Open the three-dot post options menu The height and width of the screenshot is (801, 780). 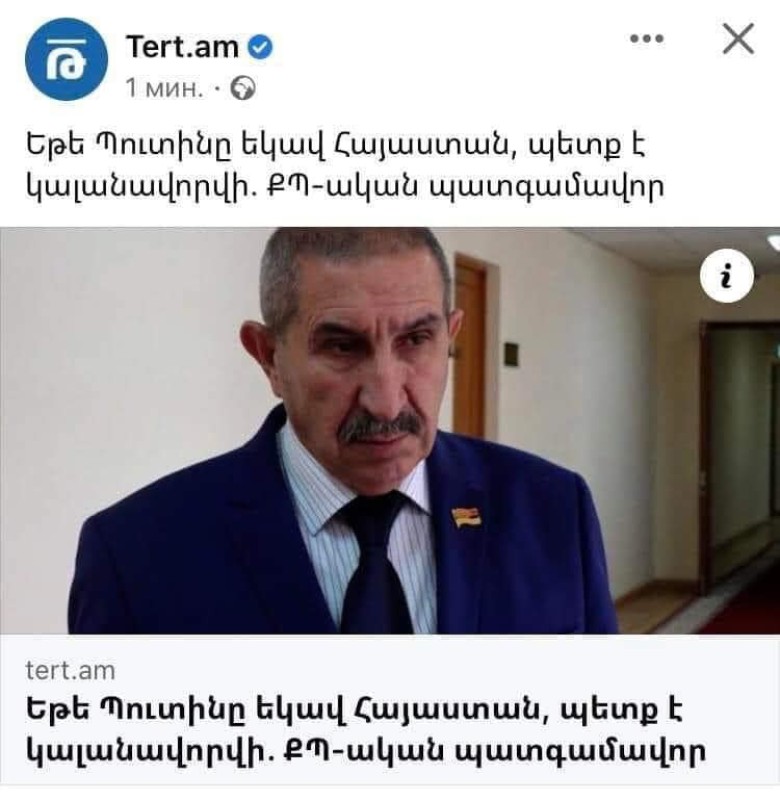tap(647, 38)
